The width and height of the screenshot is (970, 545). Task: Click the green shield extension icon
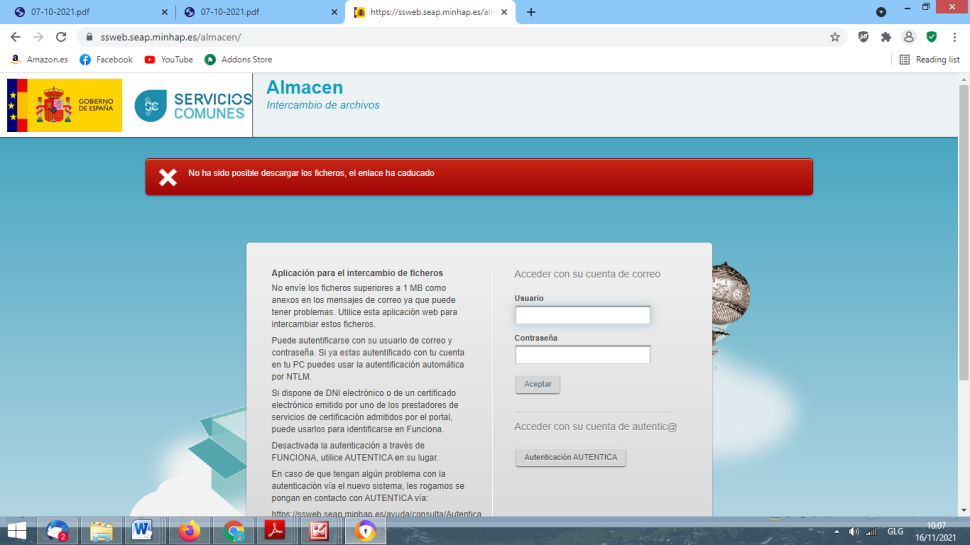point(931,37)
